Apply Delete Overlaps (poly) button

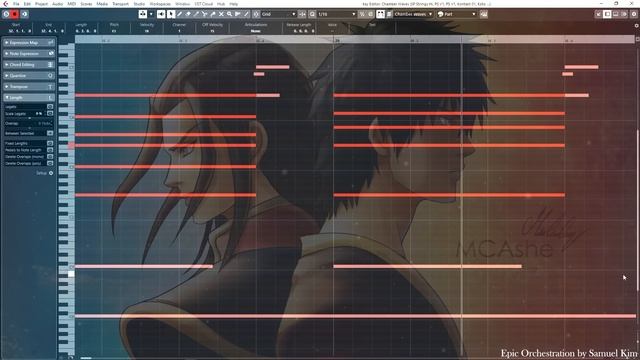click(50, 163)
